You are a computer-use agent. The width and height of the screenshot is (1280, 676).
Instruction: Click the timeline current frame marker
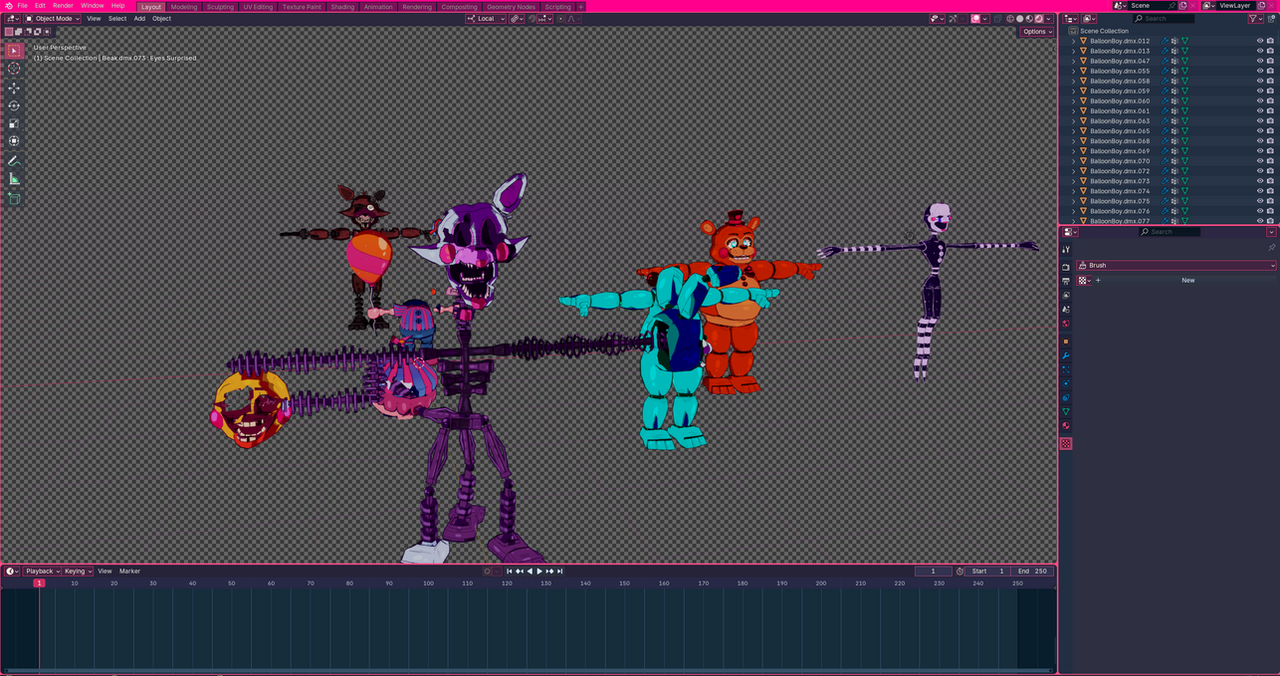[39, 583]
